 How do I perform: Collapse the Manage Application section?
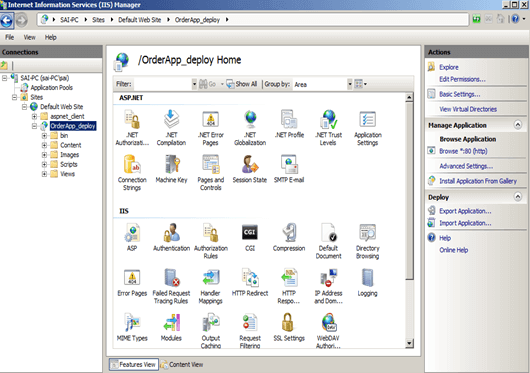click(517, 125)
